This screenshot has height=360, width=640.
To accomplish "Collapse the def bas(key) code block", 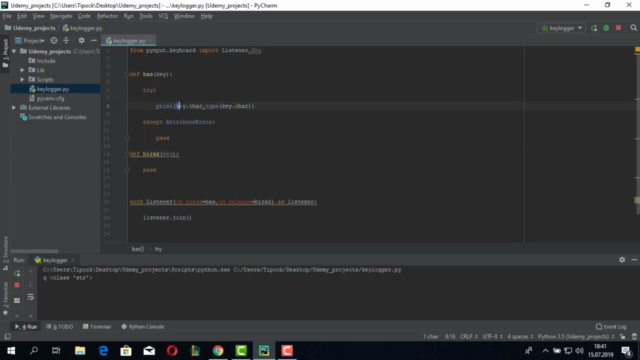I will point(127,74).
